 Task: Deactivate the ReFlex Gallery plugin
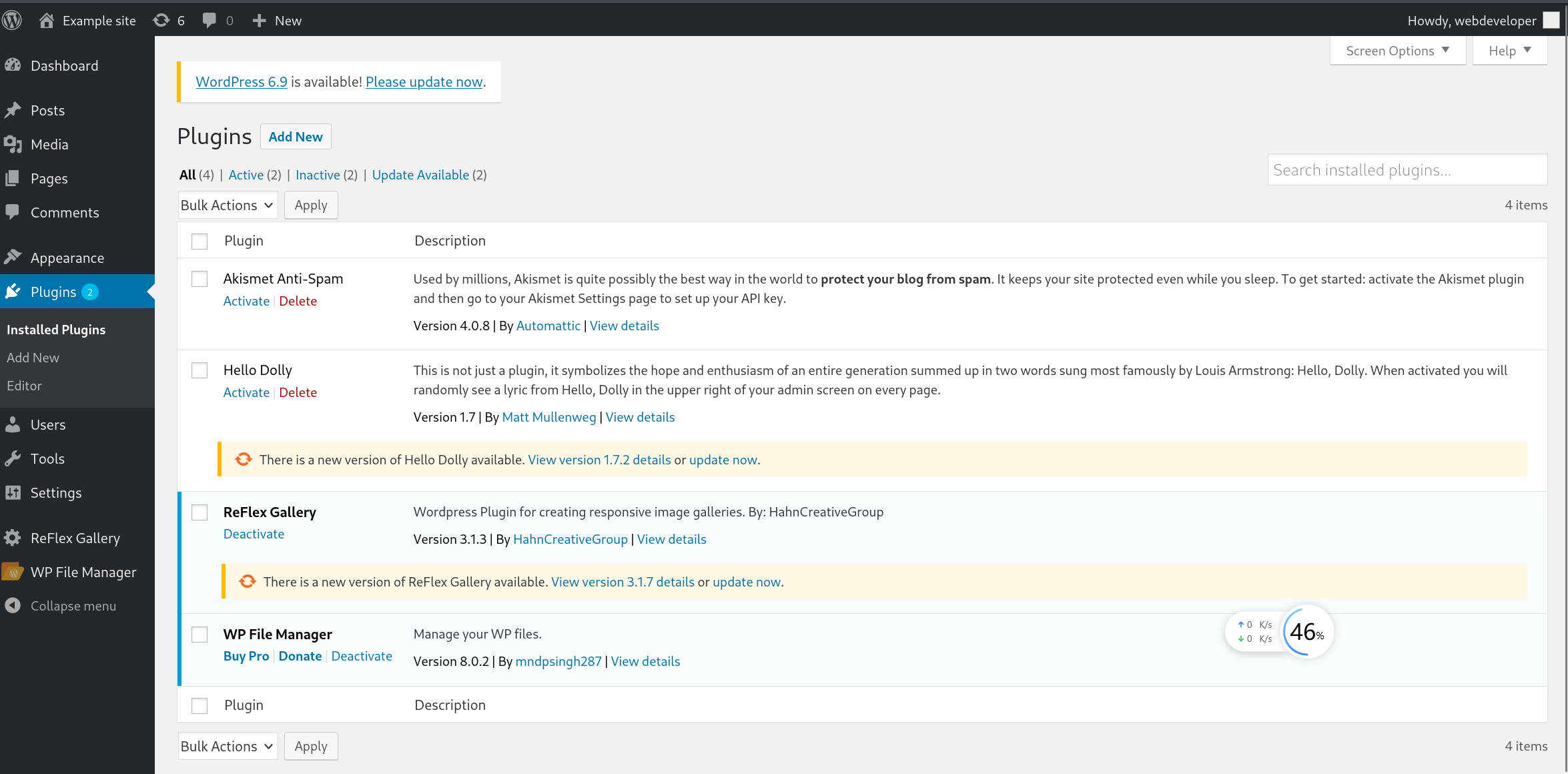click(254, 534)
